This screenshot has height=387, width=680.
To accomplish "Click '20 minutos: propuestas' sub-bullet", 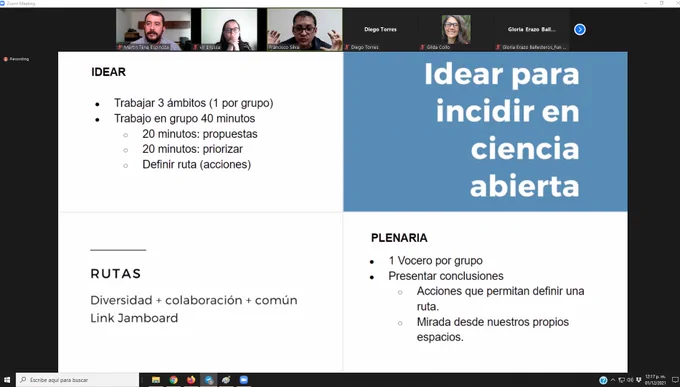I will click(200, 134).
